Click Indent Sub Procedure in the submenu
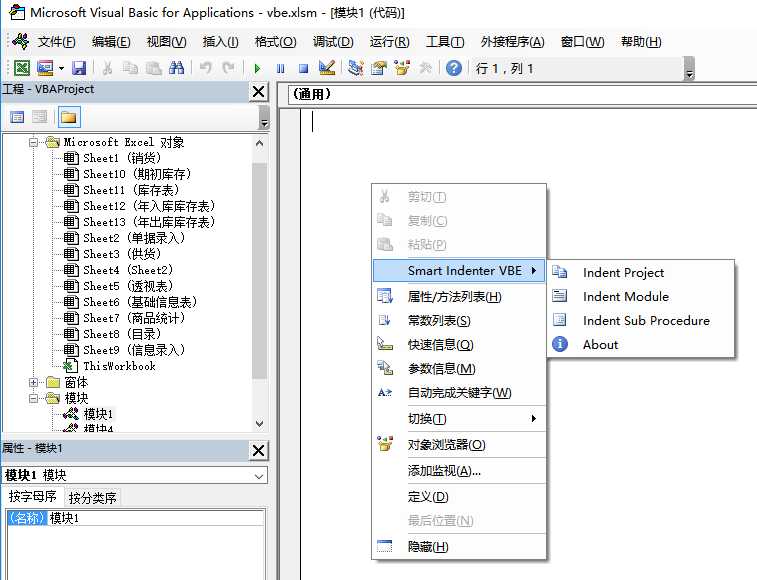The height and width of the screenshot is (580, 757). (x=641, y=321)
